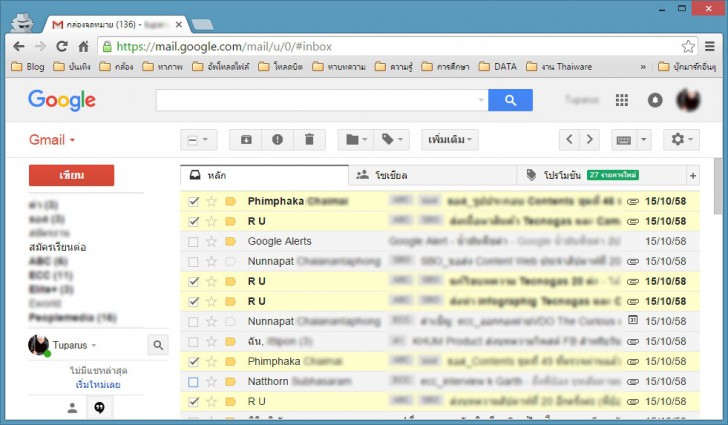
Task: Check the ฉัน conversation checkbox
Action: point(193,342)
